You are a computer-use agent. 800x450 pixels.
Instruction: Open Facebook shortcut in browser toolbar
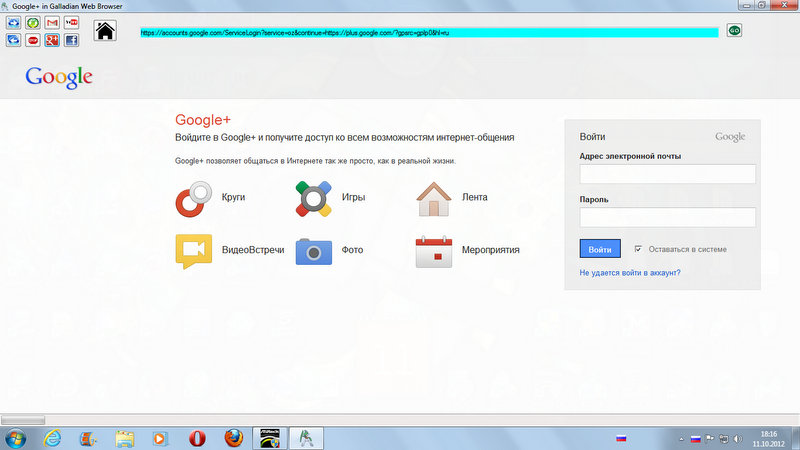(71, 40)
